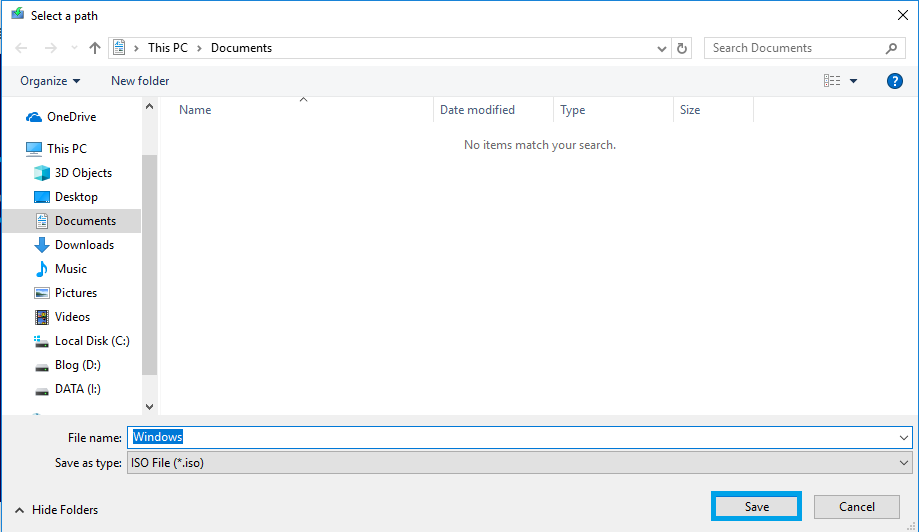919x532 pixels.
Task: Open the recent locations dropdown arrow
Action: [x=74, y=48]
